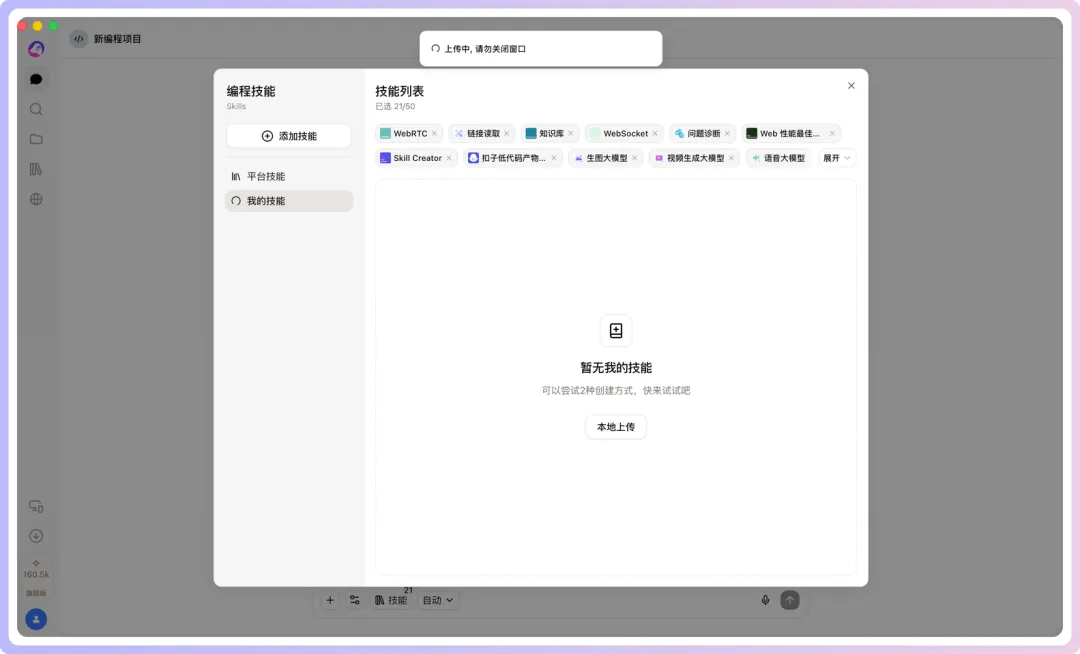
Task: Open the settings sliders icon in input bar
Action: tap(355, 600)
